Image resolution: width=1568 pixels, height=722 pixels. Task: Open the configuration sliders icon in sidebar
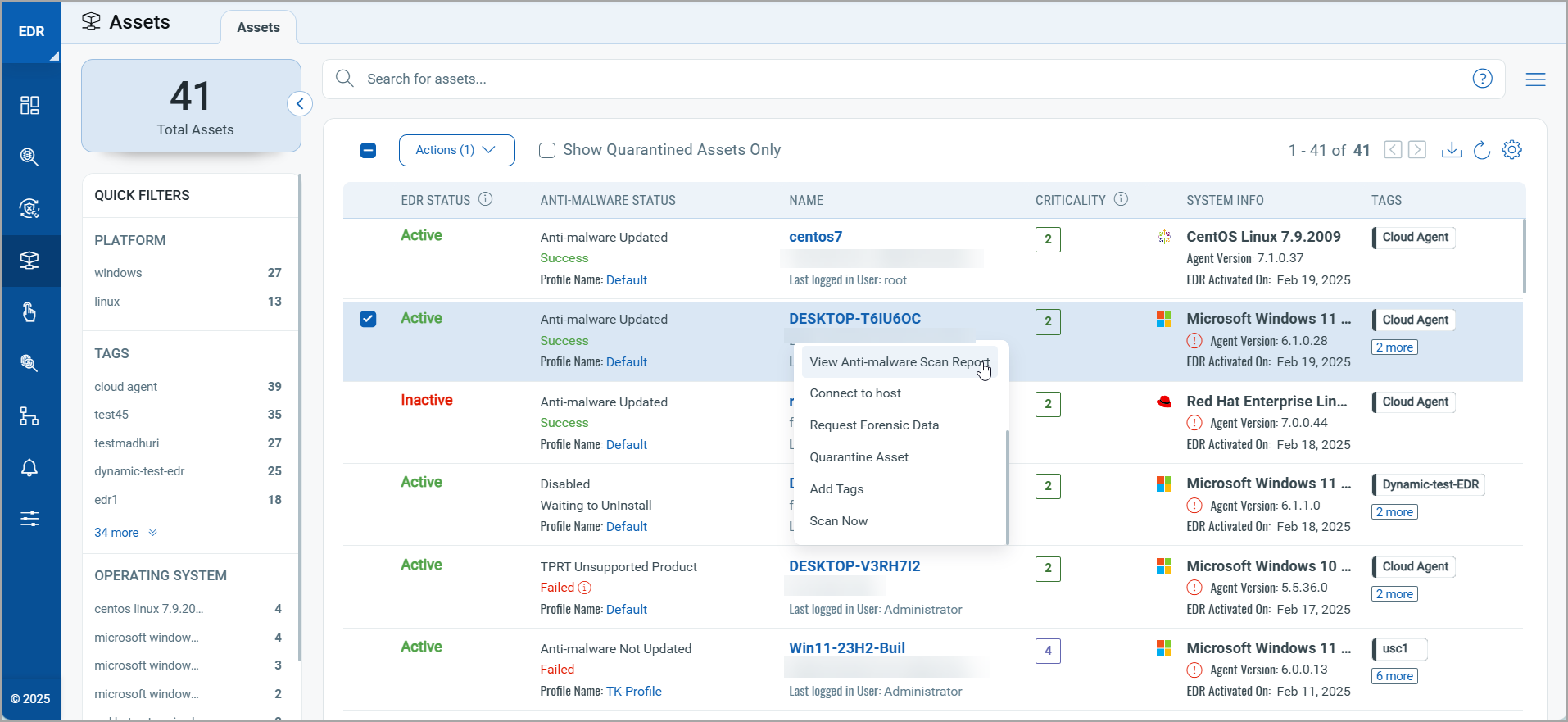click(x=29, y=519)
